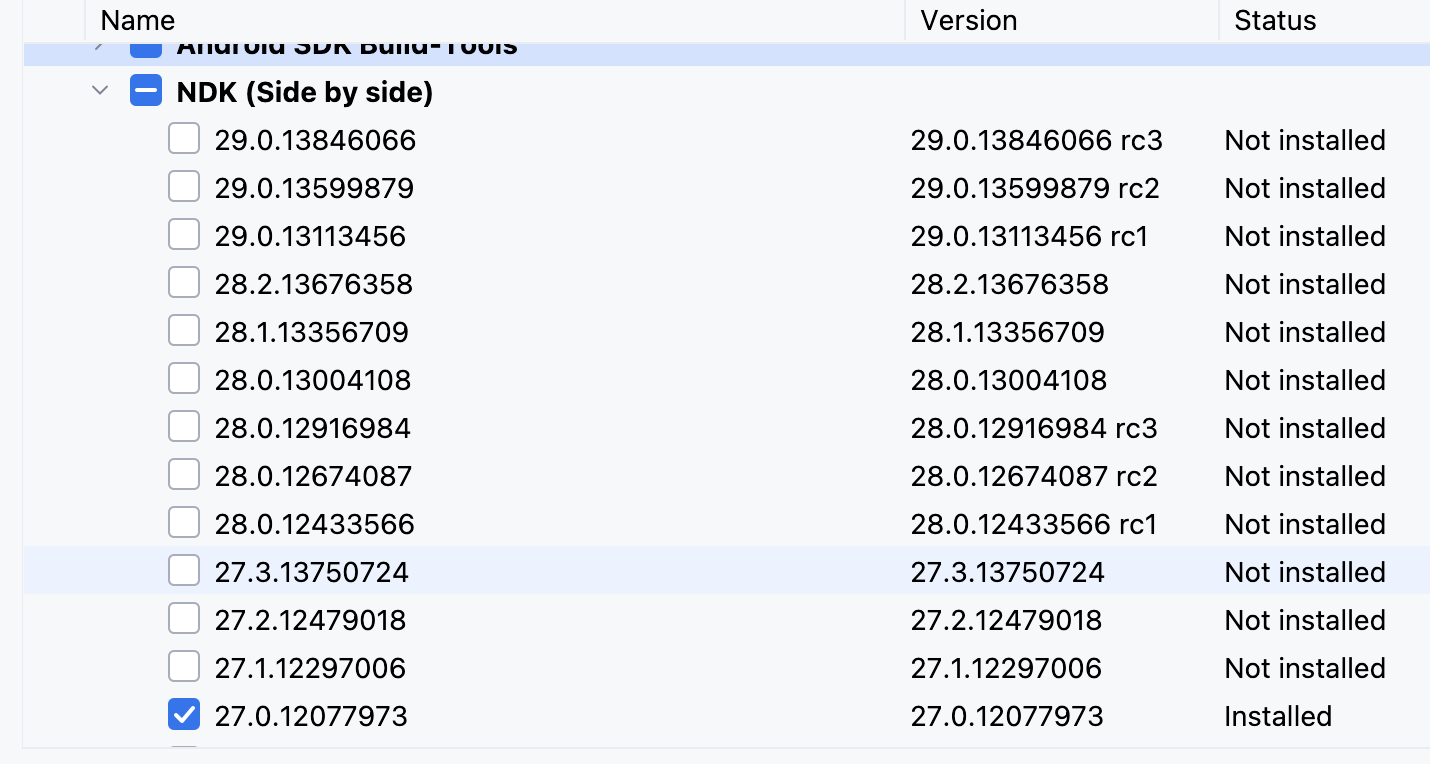Collapse the NDK (Side by side) group

100,91
